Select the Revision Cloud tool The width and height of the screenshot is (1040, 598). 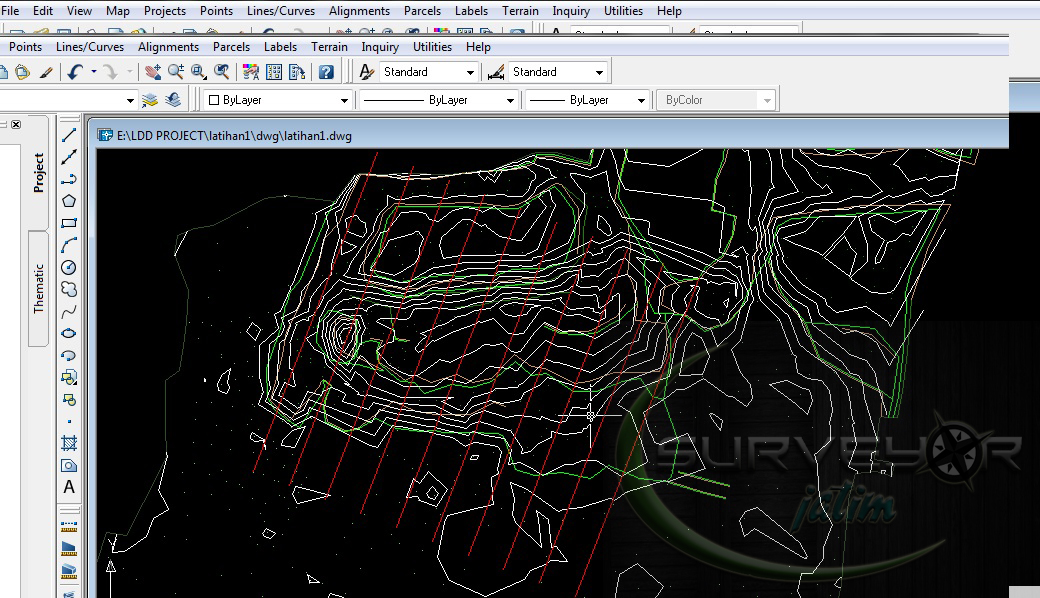(68, 290)
